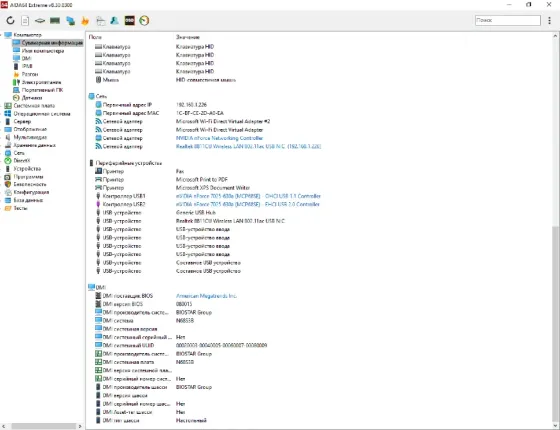Select the Датчики sensors tree item

[32, 98]
